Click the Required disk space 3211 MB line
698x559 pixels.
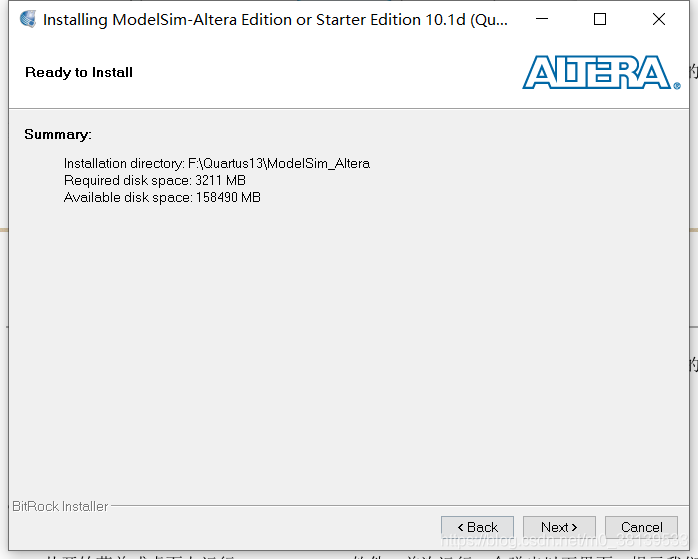click(x=154, y=180)
